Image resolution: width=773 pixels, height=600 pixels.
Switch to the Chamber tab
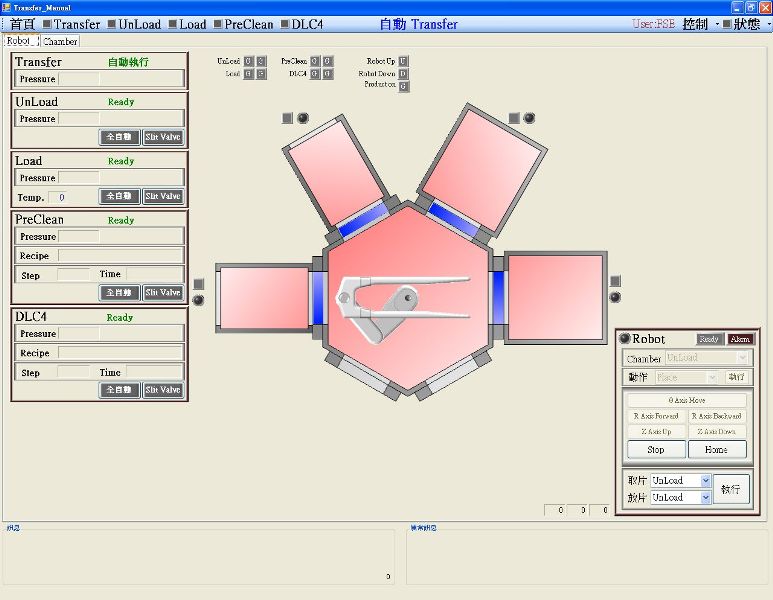click(x=60, y=42)
